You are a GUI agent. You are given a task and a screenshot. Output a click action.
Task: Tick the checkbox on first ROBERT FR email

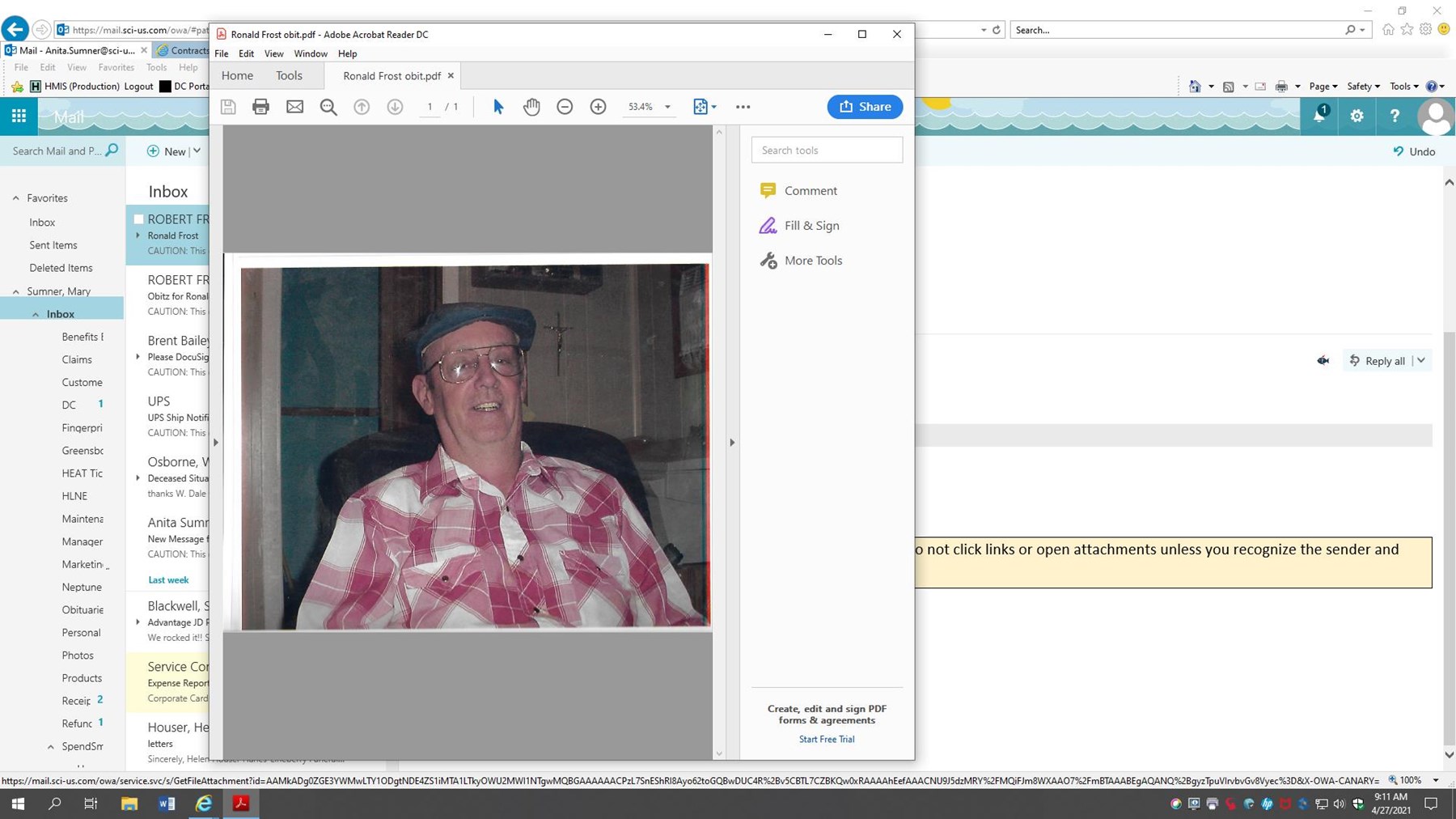pos(138,219)
